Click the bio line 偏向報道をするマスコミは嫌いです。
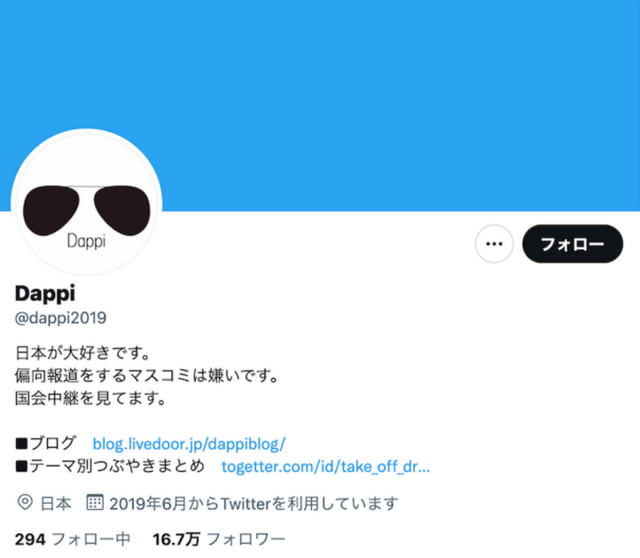The width and height of the screenshot is (640, 558). click(147, 375)
